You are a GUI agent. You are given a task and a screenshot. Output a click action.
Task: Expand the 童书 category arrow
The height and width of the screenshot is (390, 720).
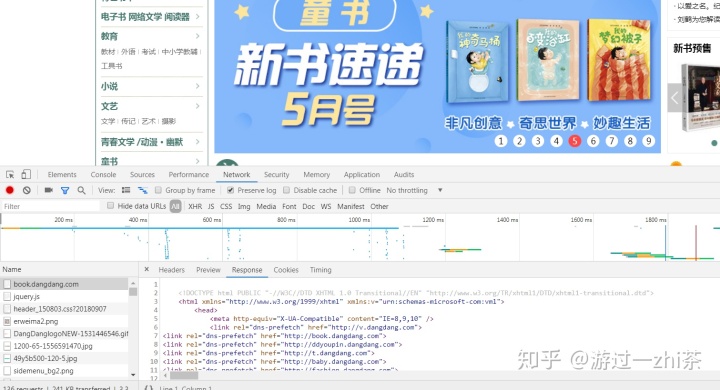click(x=197, y=161)
